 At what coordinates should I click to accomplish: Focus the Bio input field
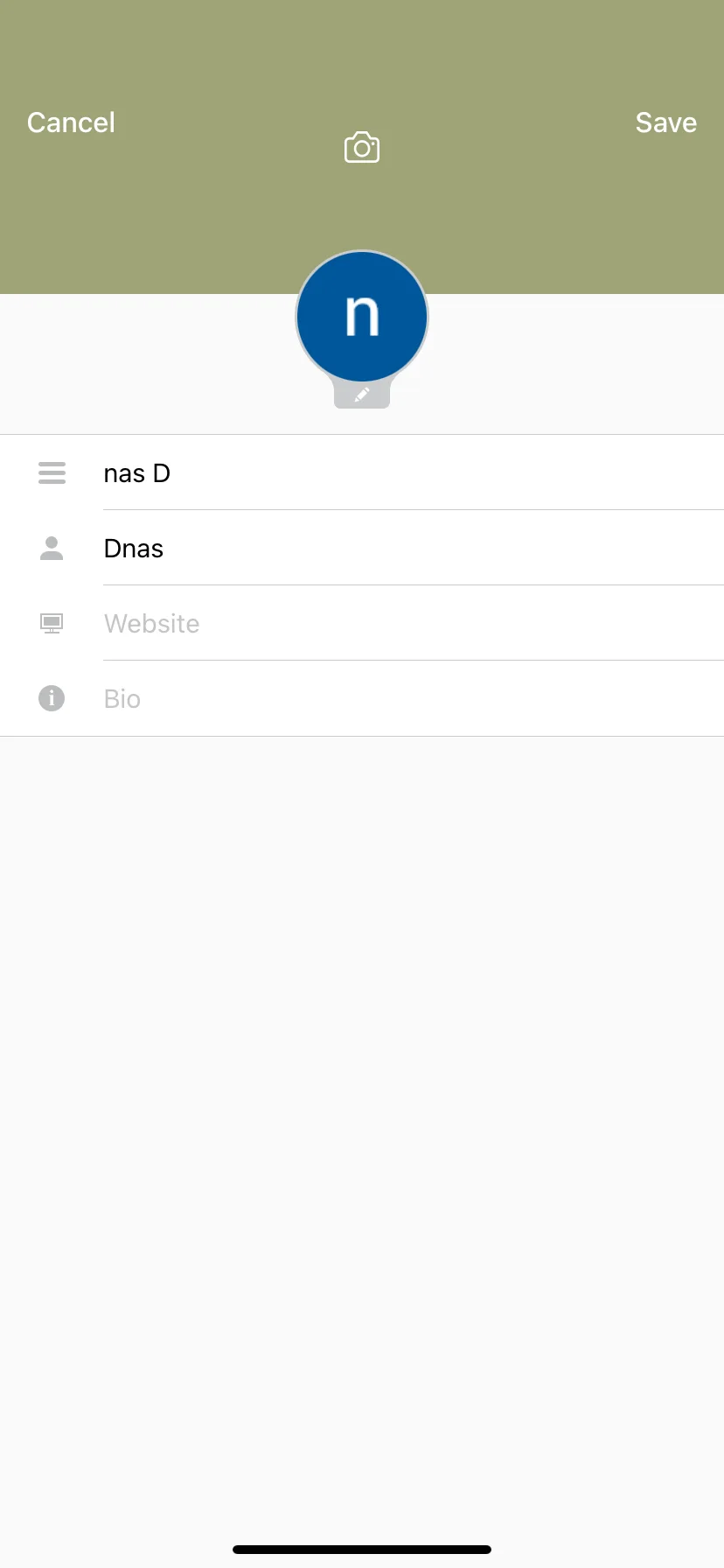point(414,698)
